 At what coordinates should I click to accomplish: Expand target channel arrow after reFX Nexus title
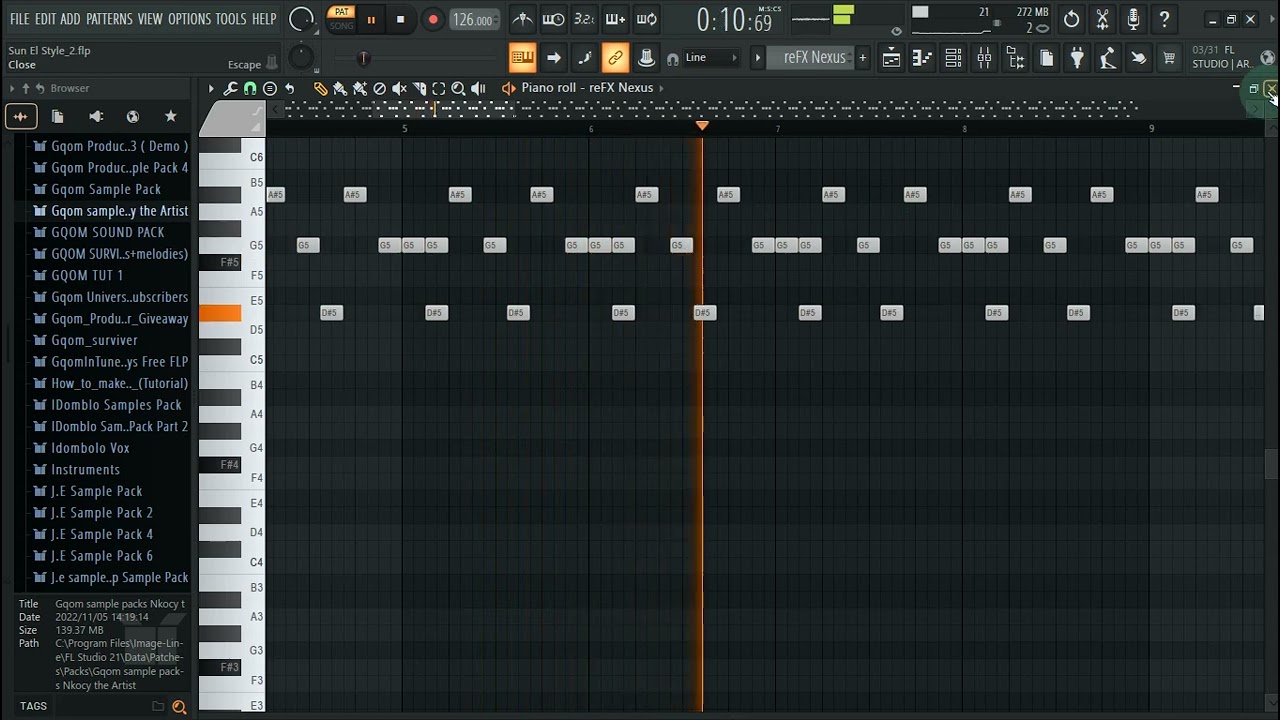click(x=661, y=88)
